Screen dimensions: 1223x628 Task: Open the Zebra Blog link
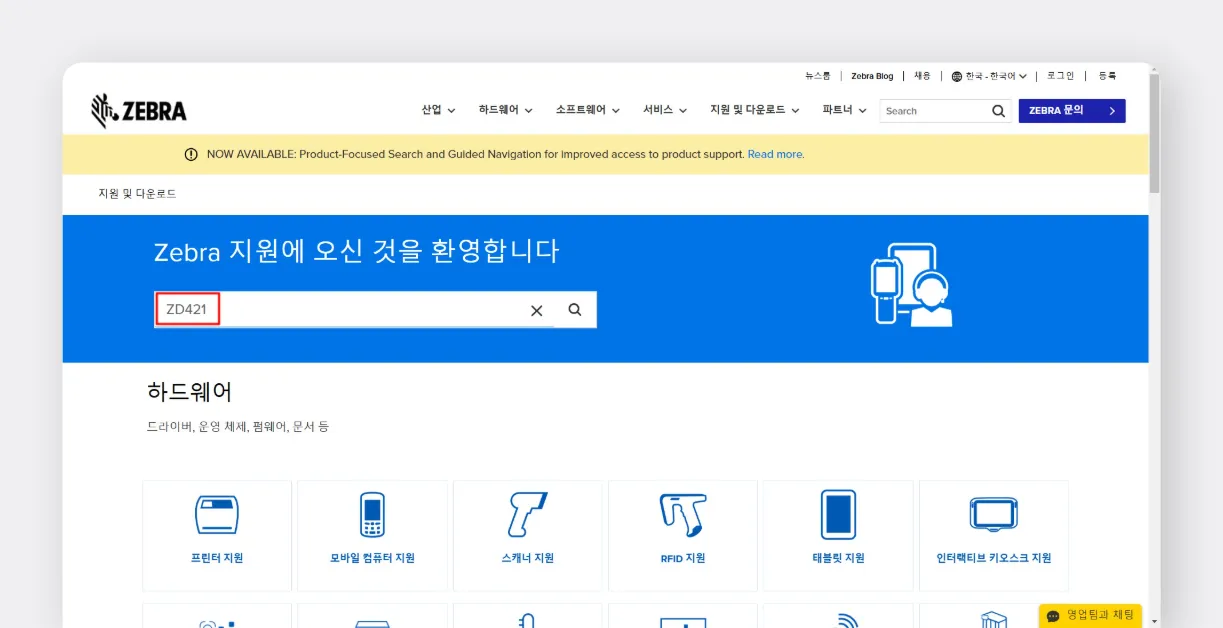pos(872,76)
